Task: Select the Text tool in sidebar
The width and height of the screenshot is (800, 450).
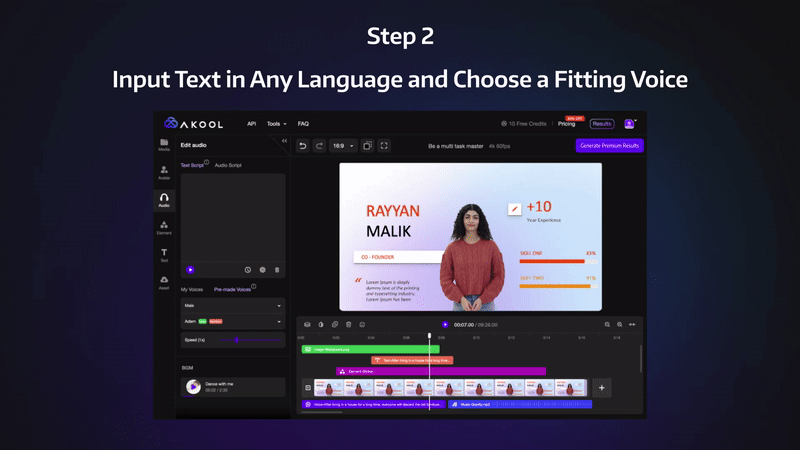Action: tap(164, 255)
